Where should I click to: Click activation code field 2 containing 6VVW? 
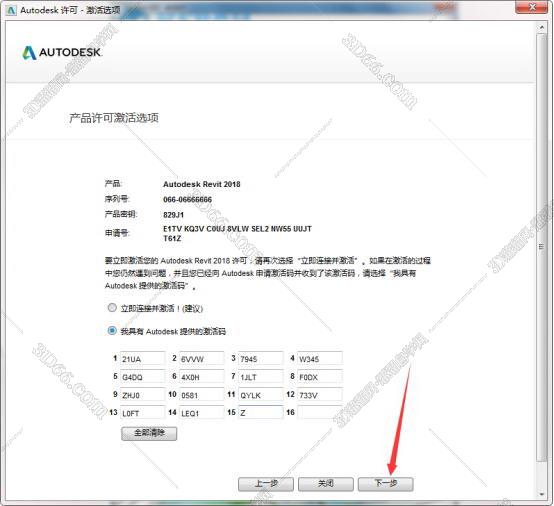201,358
